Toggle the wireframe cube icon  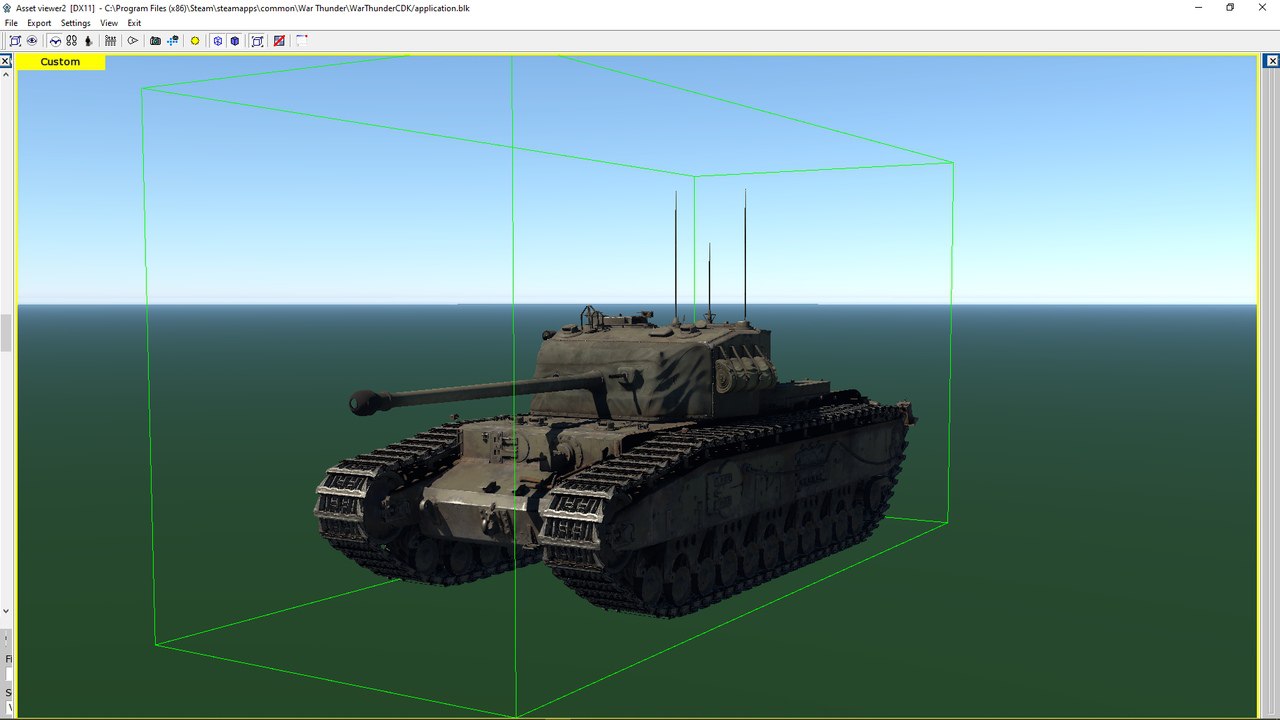coord(217,41)
